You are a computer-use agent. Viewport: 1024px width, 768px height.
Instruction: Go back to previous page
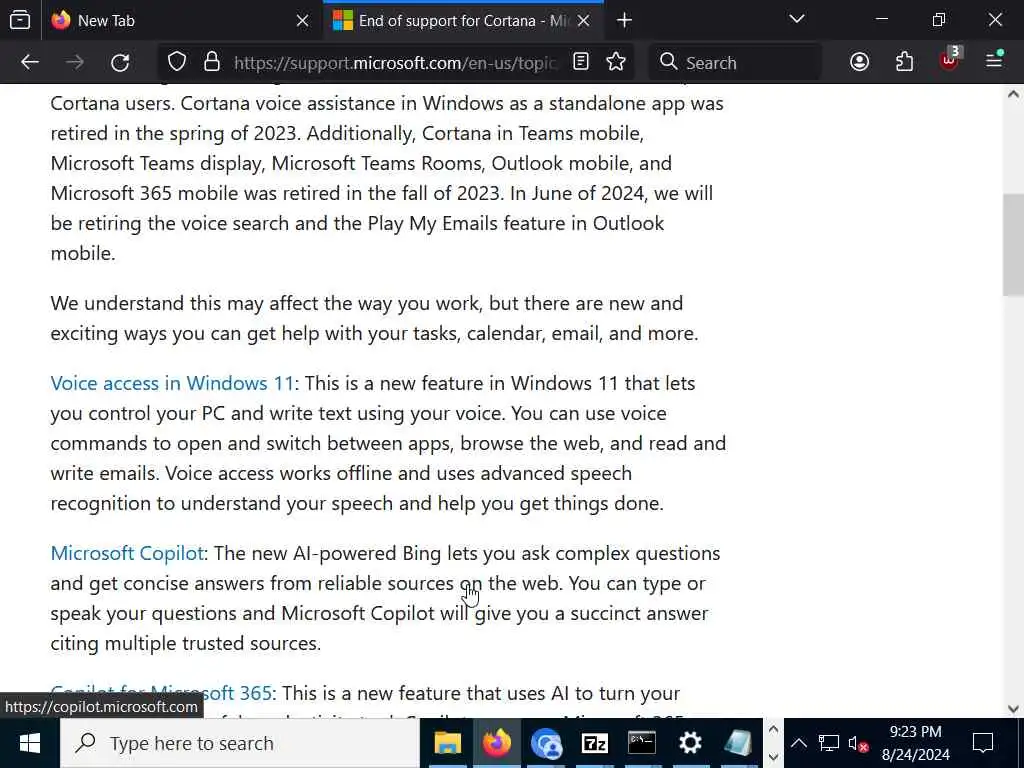(x=30, y=63)
